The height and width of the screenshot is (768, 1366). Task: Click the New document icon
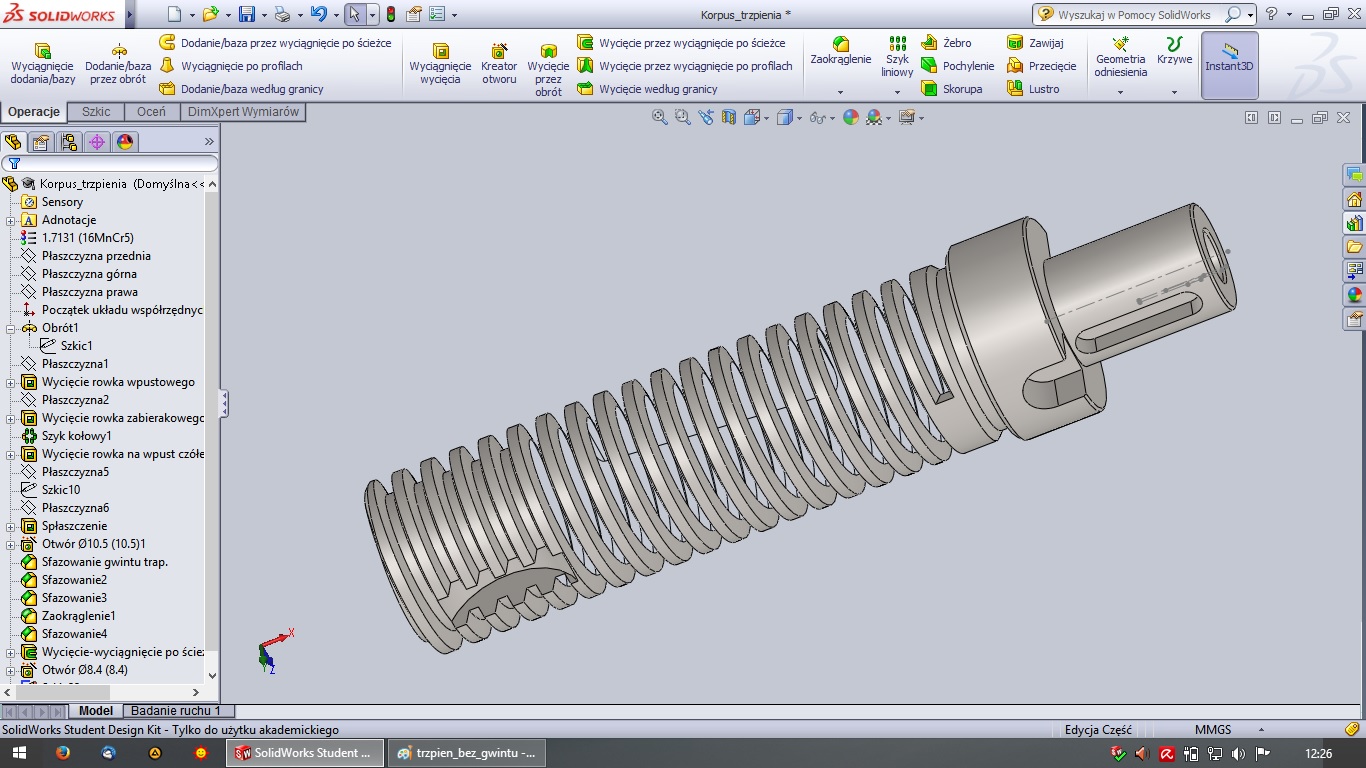(x=174, y=14)
